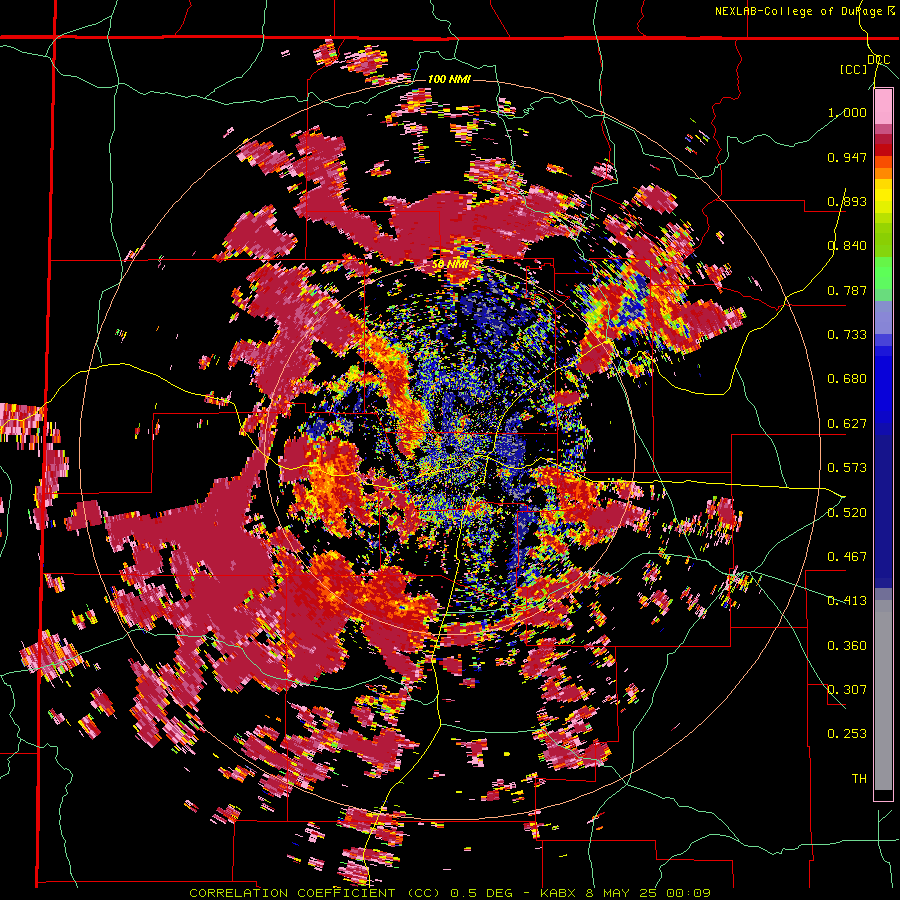
Task: Select the 0.520 scale value
Action: pos(847,513)
